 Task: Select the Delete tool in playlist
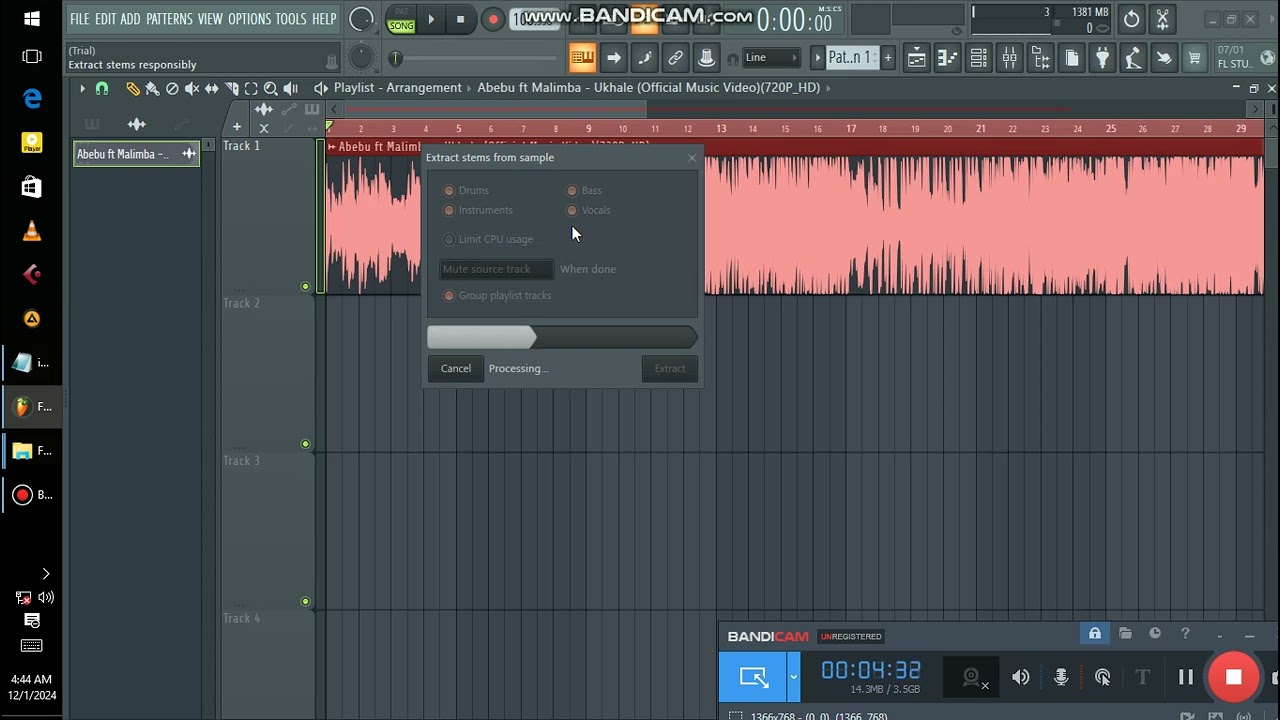[x=172, y=88]
